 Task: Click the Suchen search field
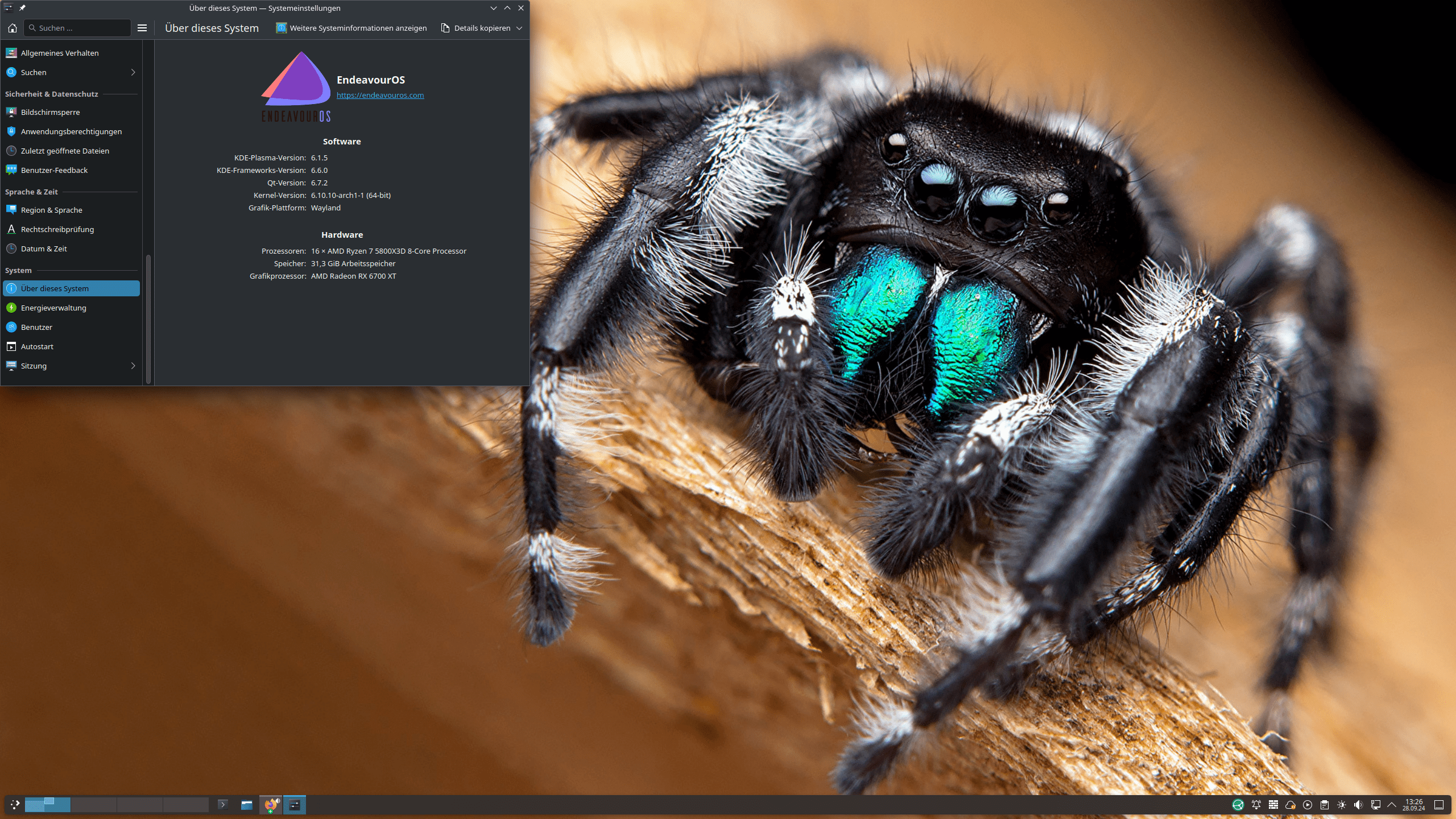(x=80, y=28)
